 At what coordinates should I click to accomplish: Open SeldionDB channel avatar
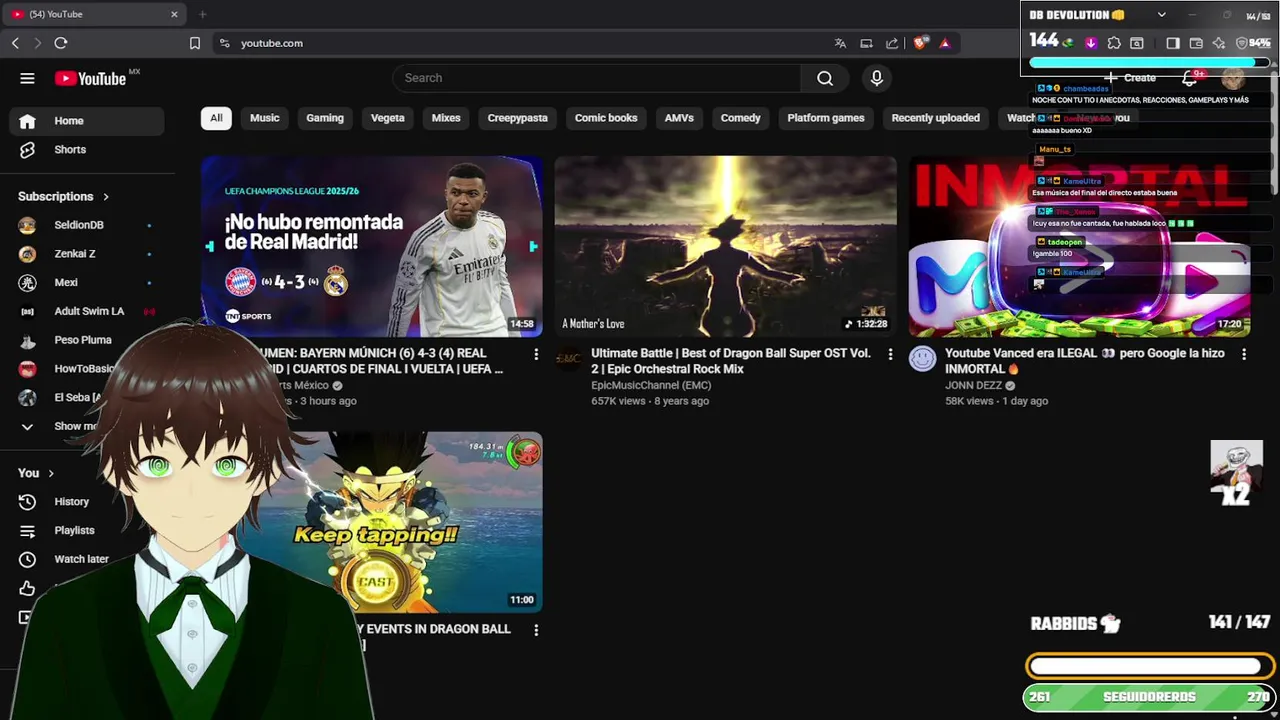(27, 225)
